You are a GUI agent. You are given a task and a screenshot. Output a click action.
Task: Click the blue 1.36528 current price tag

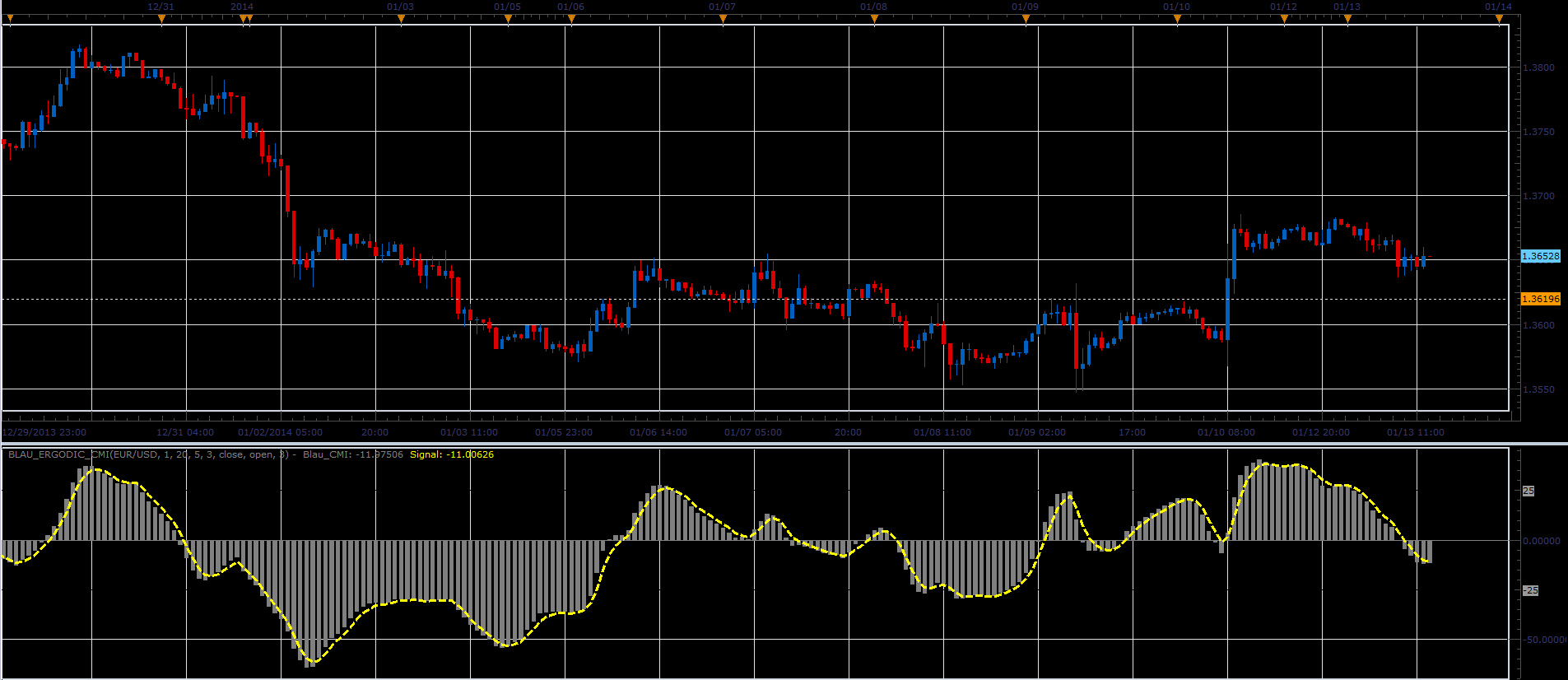click(1541, 256)
